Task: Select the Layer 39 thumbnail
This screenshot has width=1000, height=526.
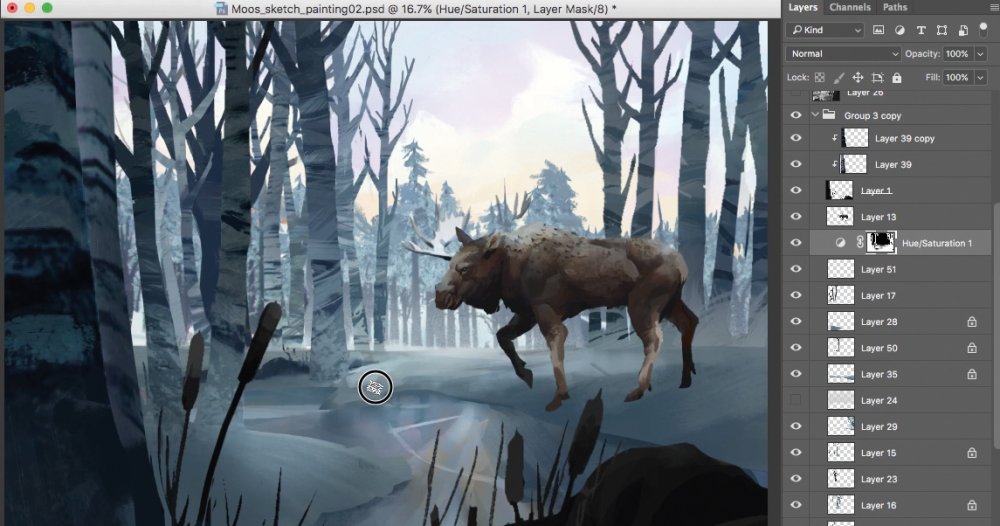Action: [x=854, y=164]
